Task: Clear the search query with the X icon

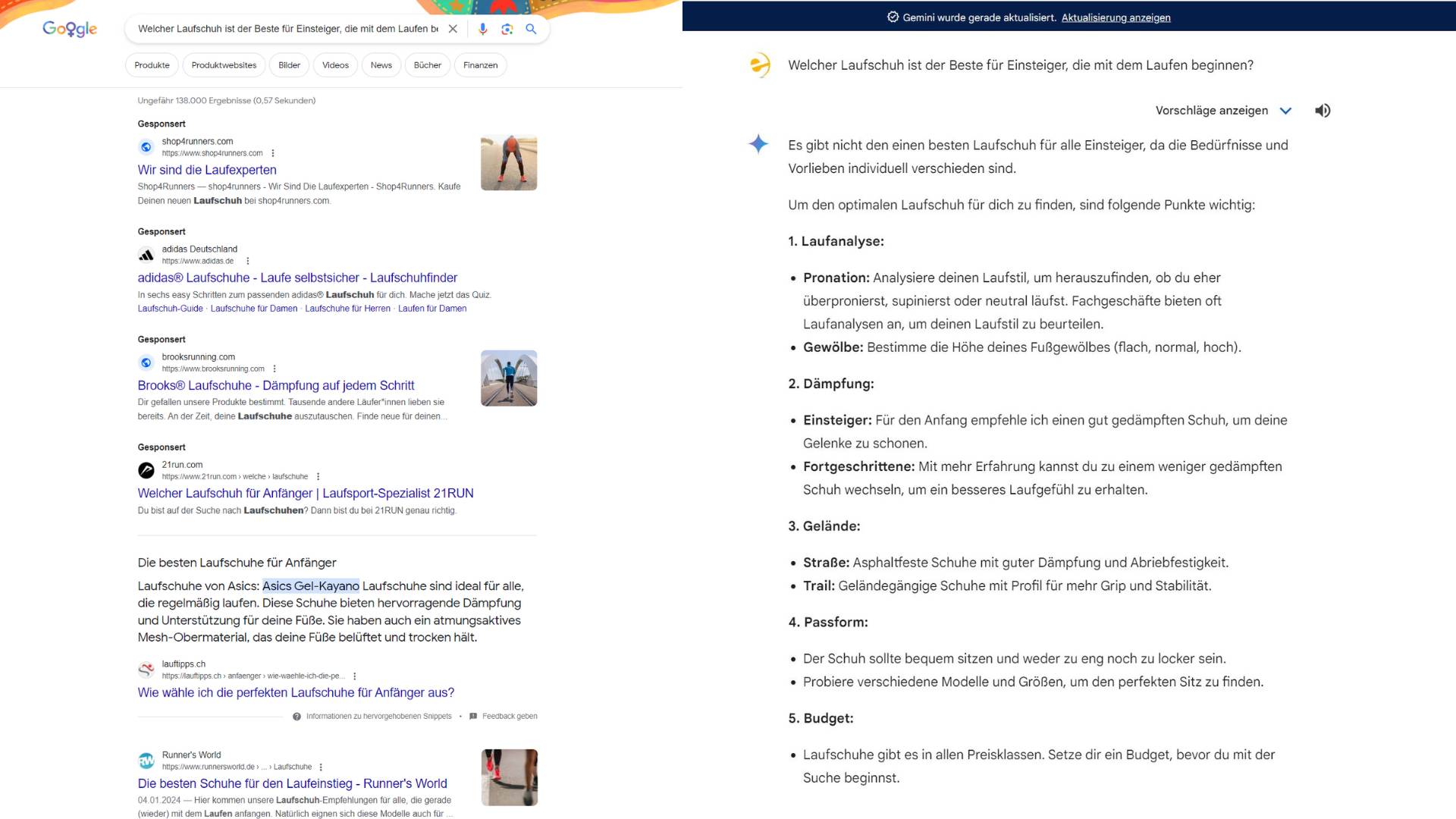Action: tap(453, 29)
